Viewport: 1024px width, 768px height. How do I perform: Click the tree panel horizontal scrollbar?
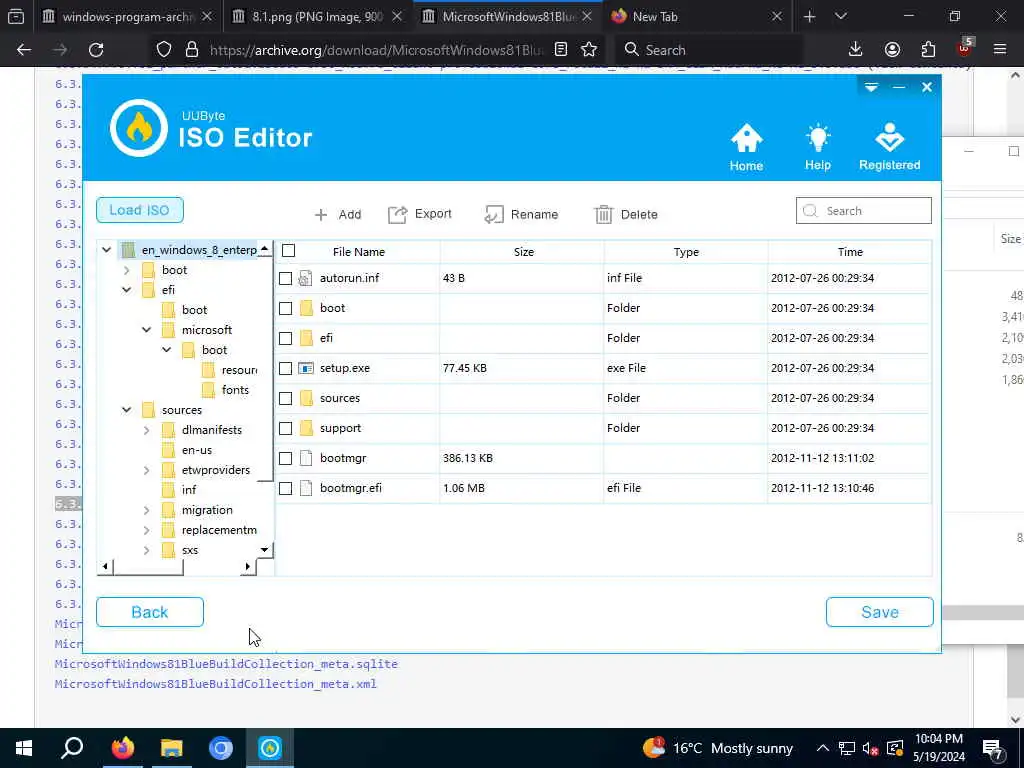click(149, 567)
